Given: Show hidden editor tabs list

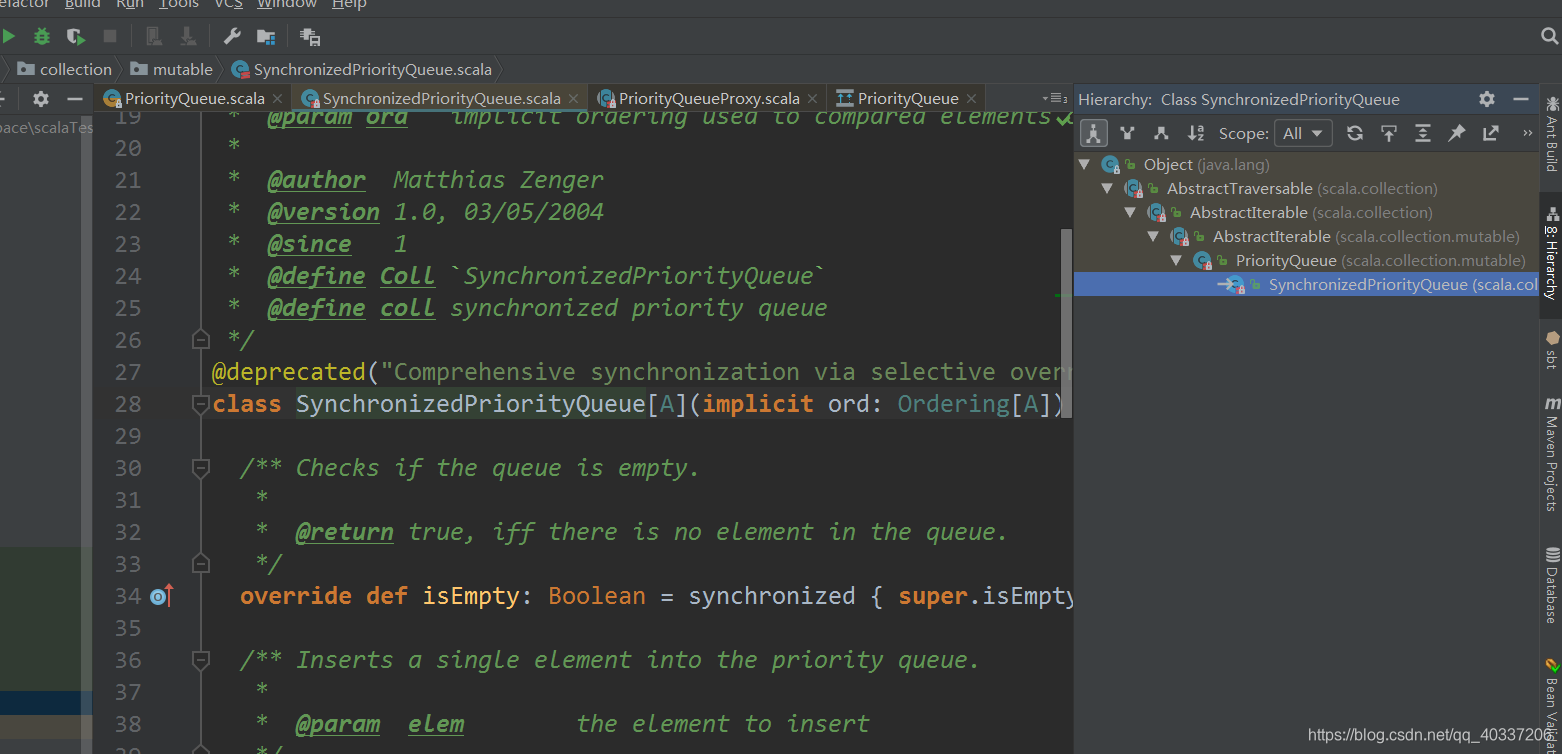Looking at the screenshot, I should (1054, 98).
